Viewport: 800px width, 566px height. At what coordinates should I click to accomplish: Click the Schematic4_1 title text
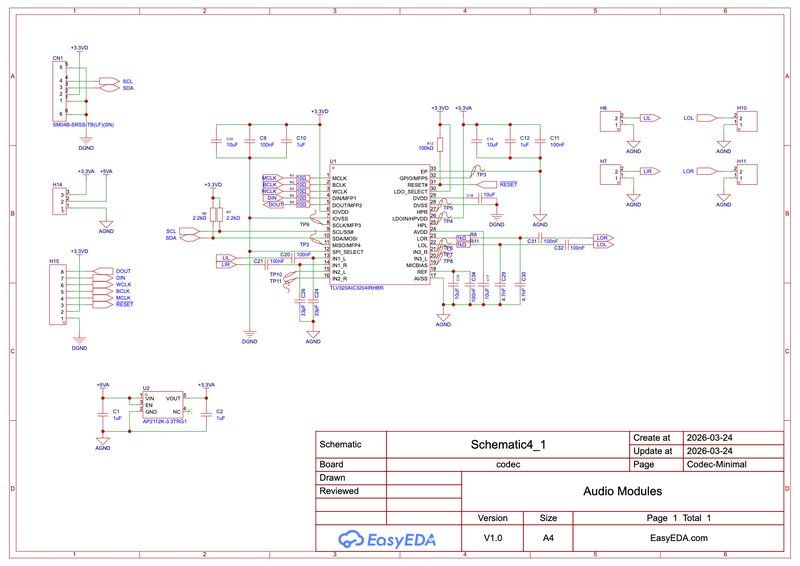pyautogui.click(x=508, y=445)
